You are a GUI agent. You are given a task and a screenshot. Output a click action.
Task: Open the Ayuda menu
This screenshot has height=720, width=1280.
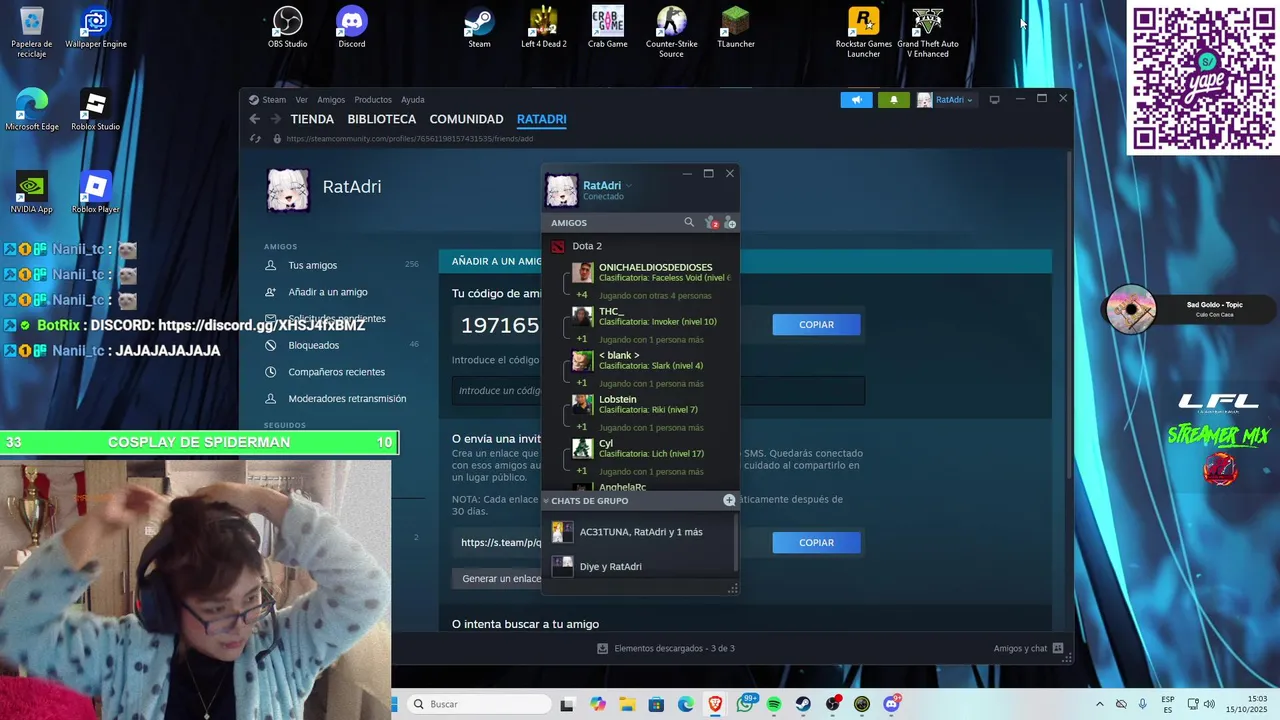(413, 99)
